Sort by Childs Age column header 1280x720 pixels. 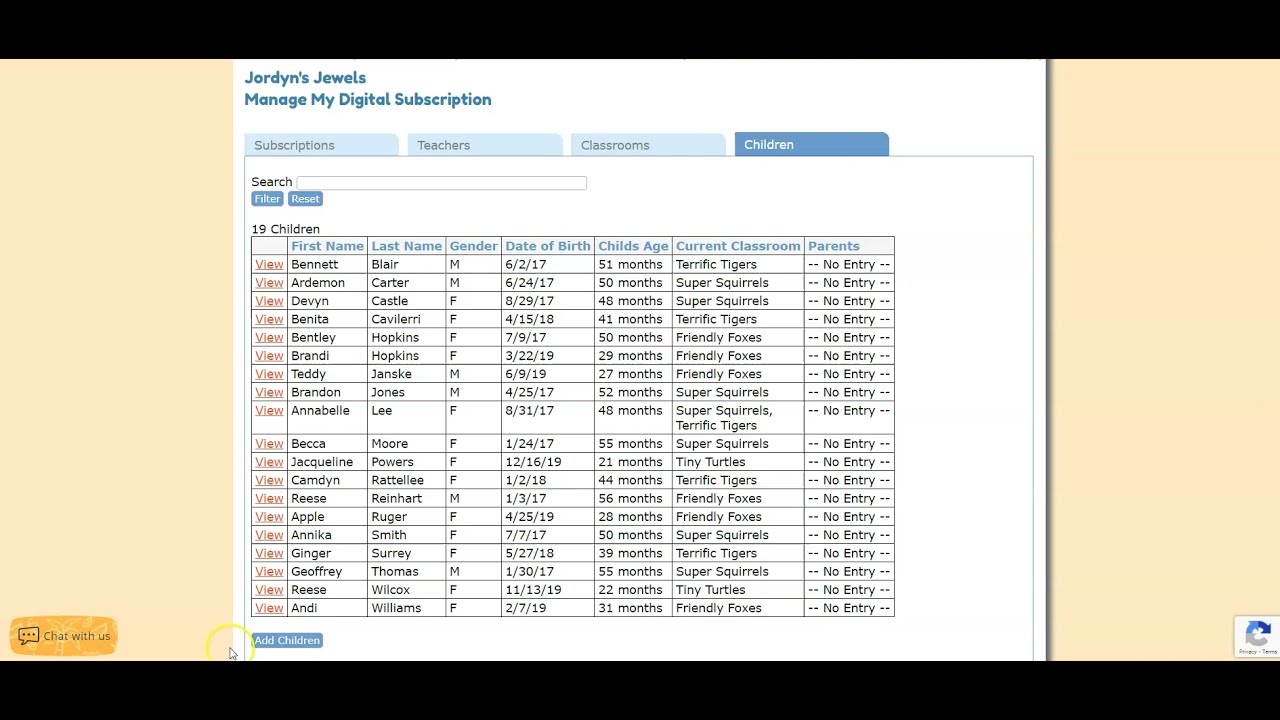point(633,246)
